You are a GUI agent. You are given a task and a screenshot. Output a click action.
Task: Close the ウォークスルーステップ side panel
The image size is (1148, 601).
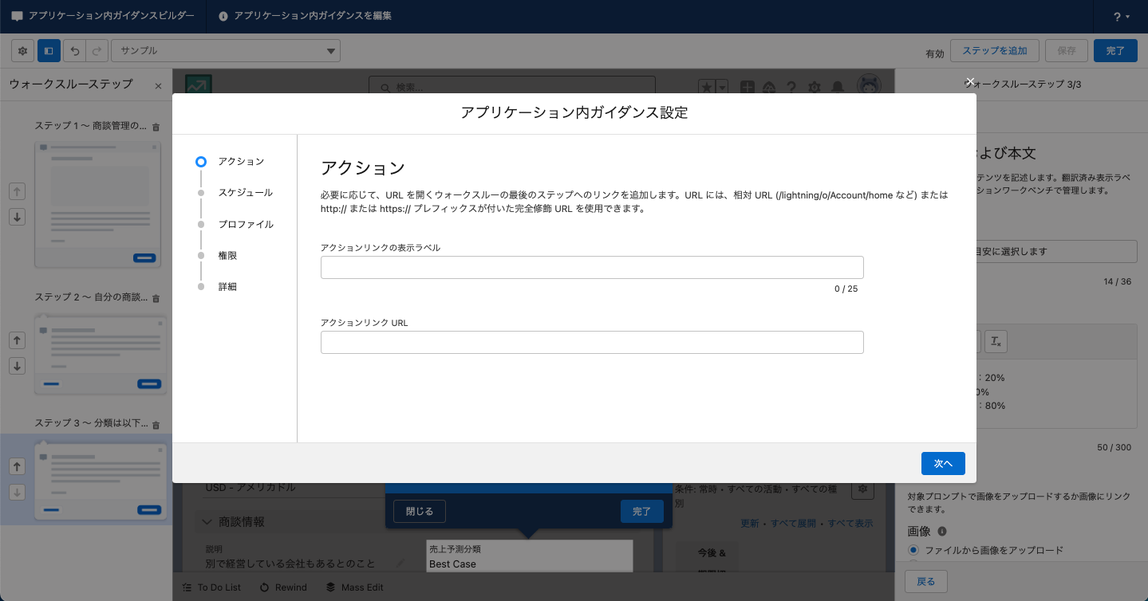[x=158, y=86]
